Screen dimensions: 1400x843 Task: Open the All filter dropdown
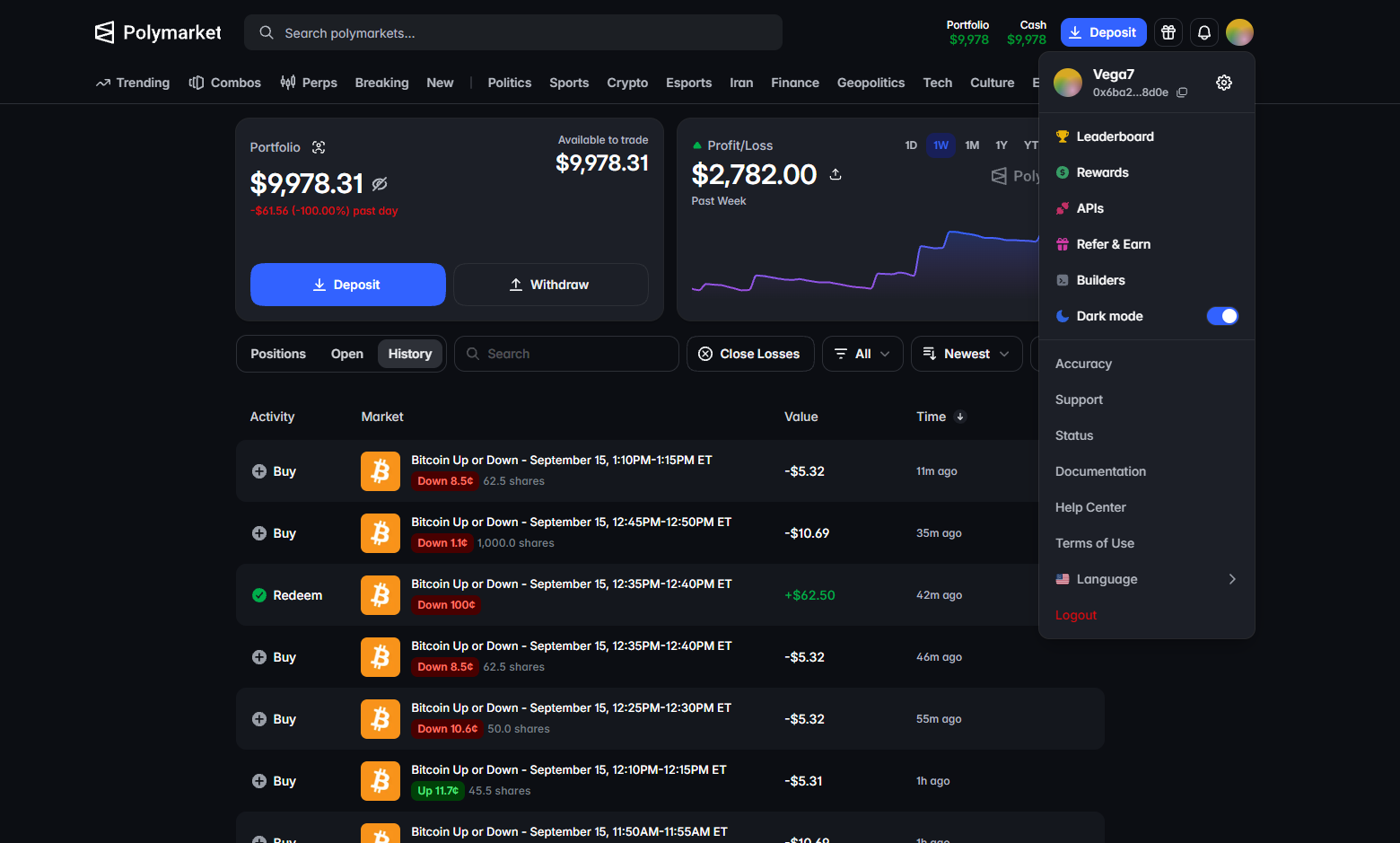[862, 354]
